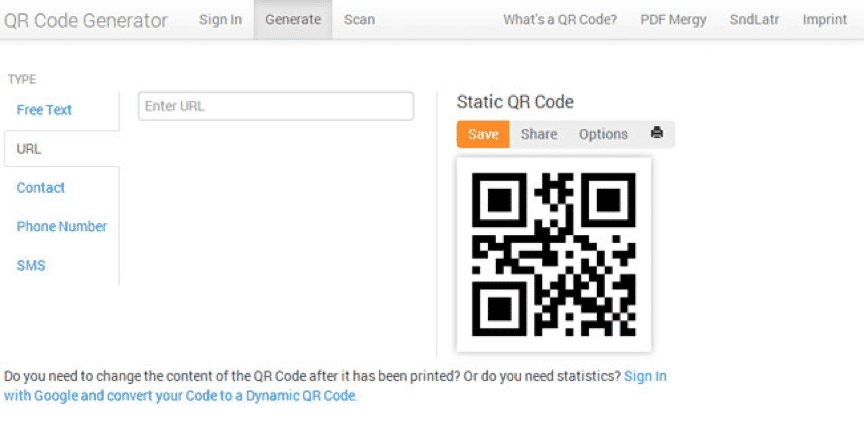Go to the Imprint page
The width and height of the screenshot is (864, 433).
pyautogui.click(x=825, y=20)
